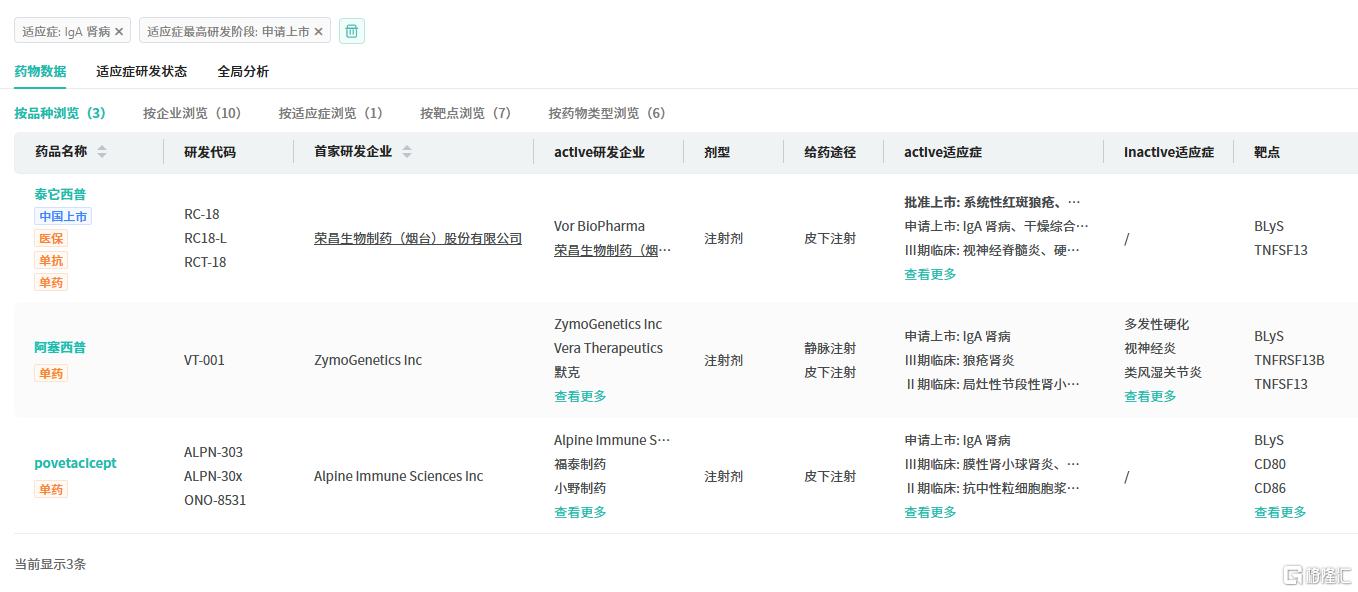Remove the IgA 肾病 indication filter tag
The width and height of the screenshot is (1358, 592).
tap(119, 31)
